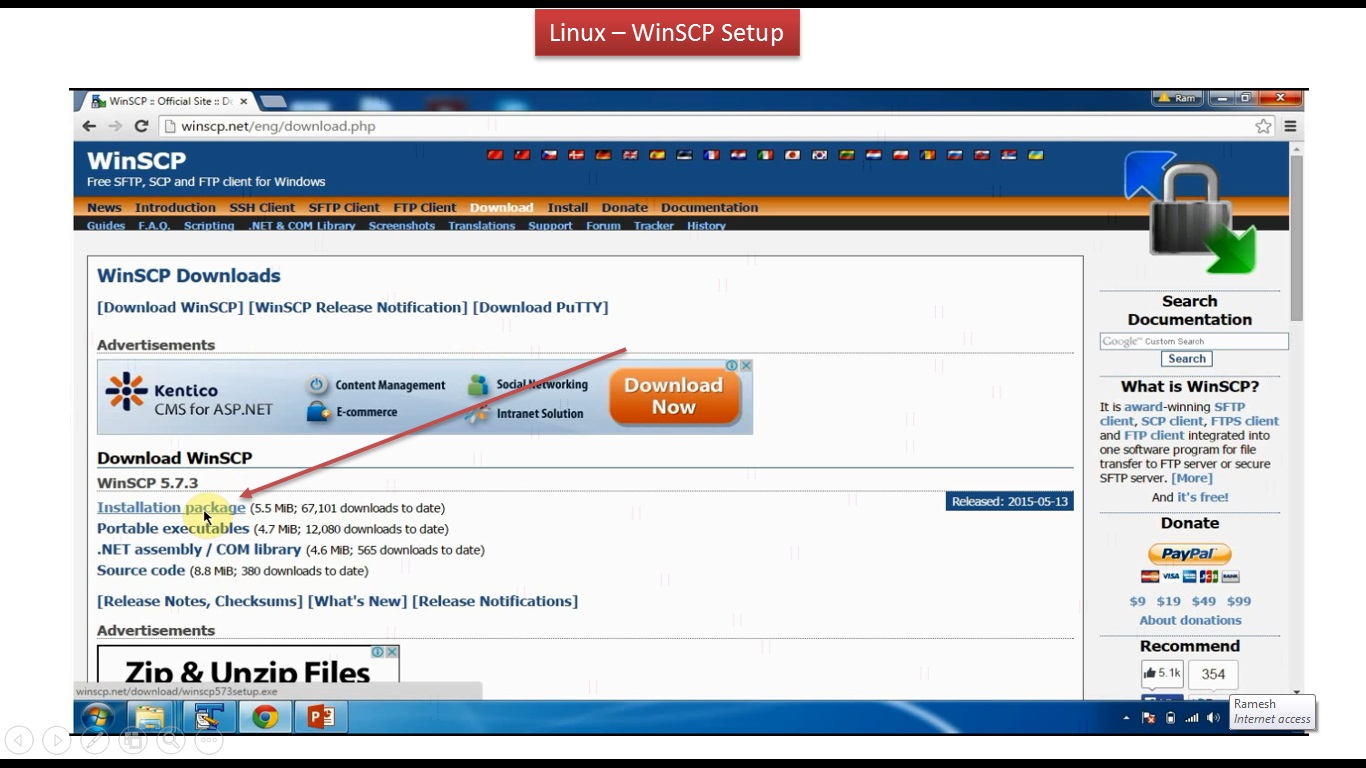Viewport: 1366px width, 768px height.
Task: Click the [What's New] link
Action: [358, 601]
